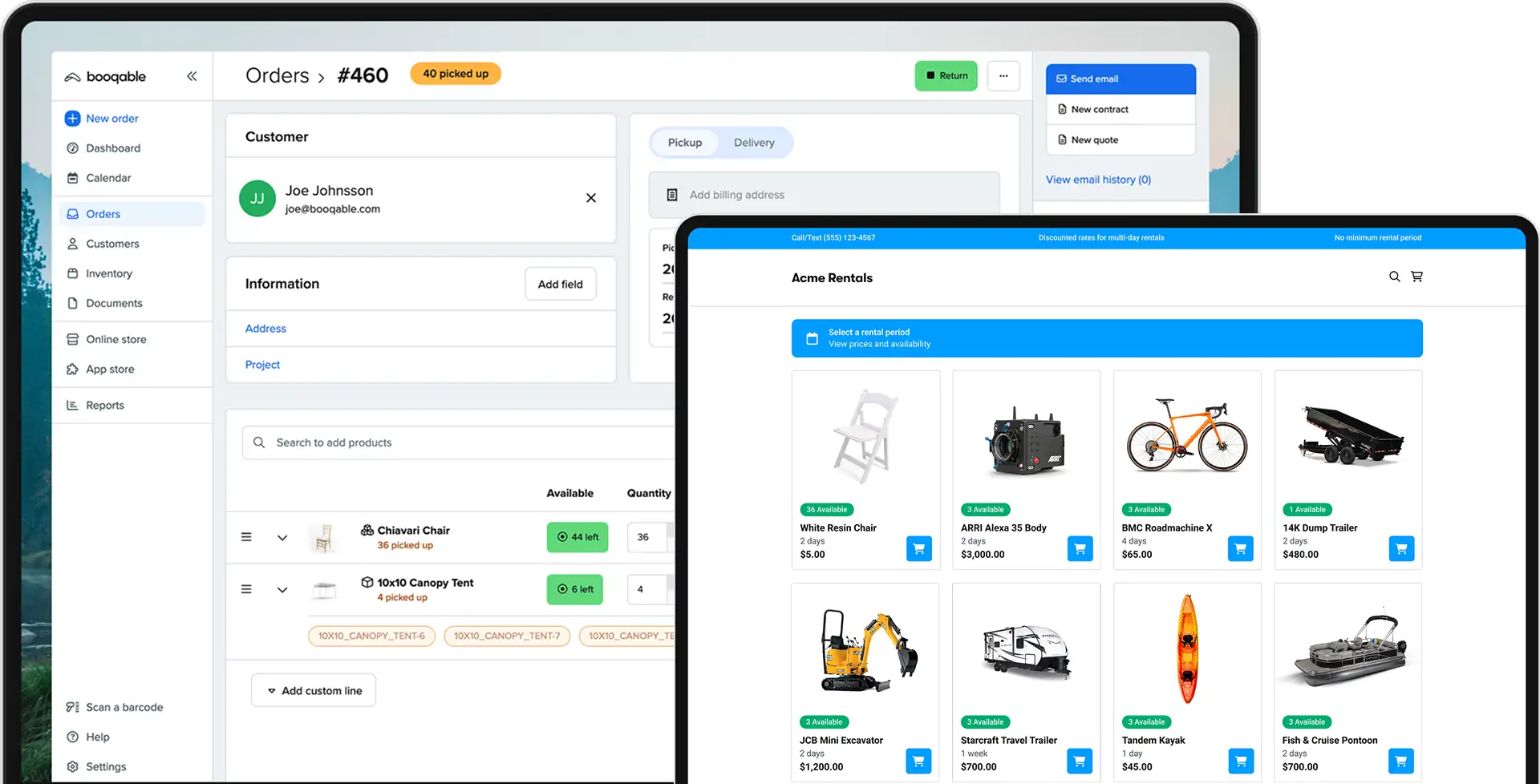Click the Scan a barcode icon

[x=72, y=707]
